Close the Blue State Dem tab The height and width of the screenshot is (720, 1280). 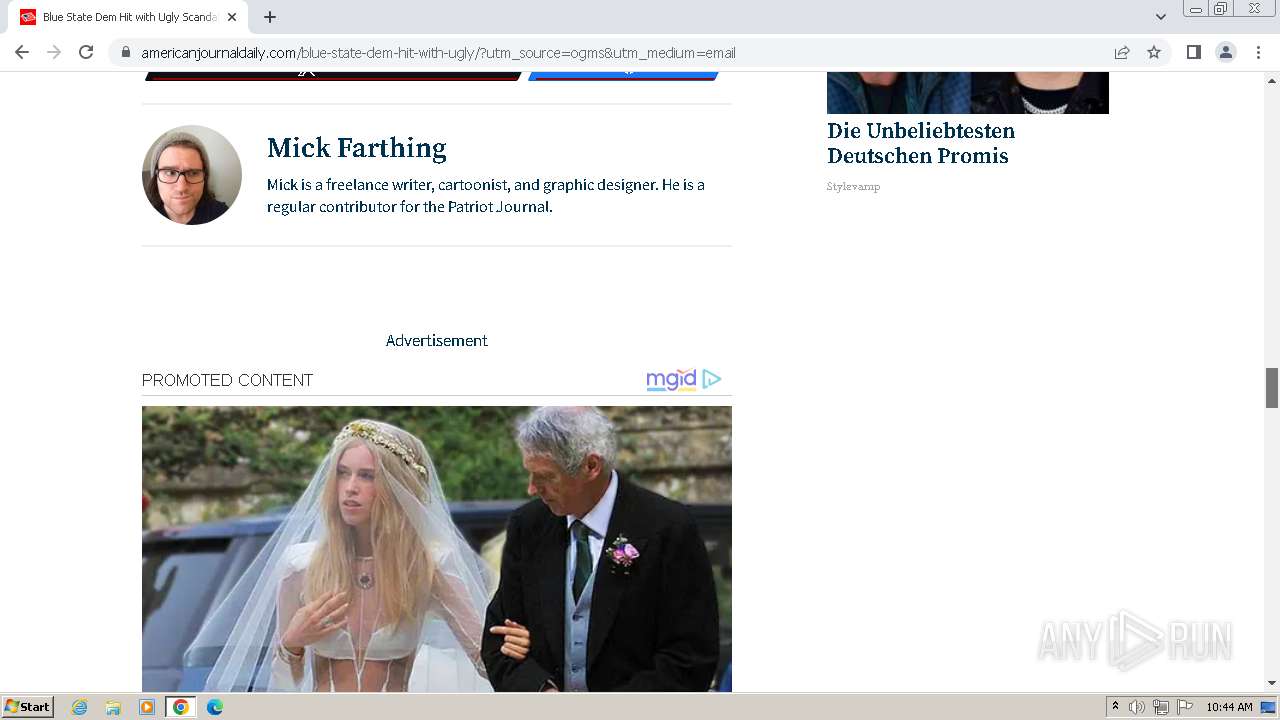point(232,17)
